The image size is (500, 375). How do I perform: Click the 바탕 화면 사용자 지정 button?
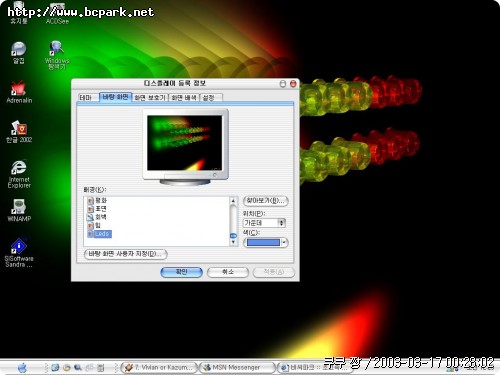pos(125,254)
